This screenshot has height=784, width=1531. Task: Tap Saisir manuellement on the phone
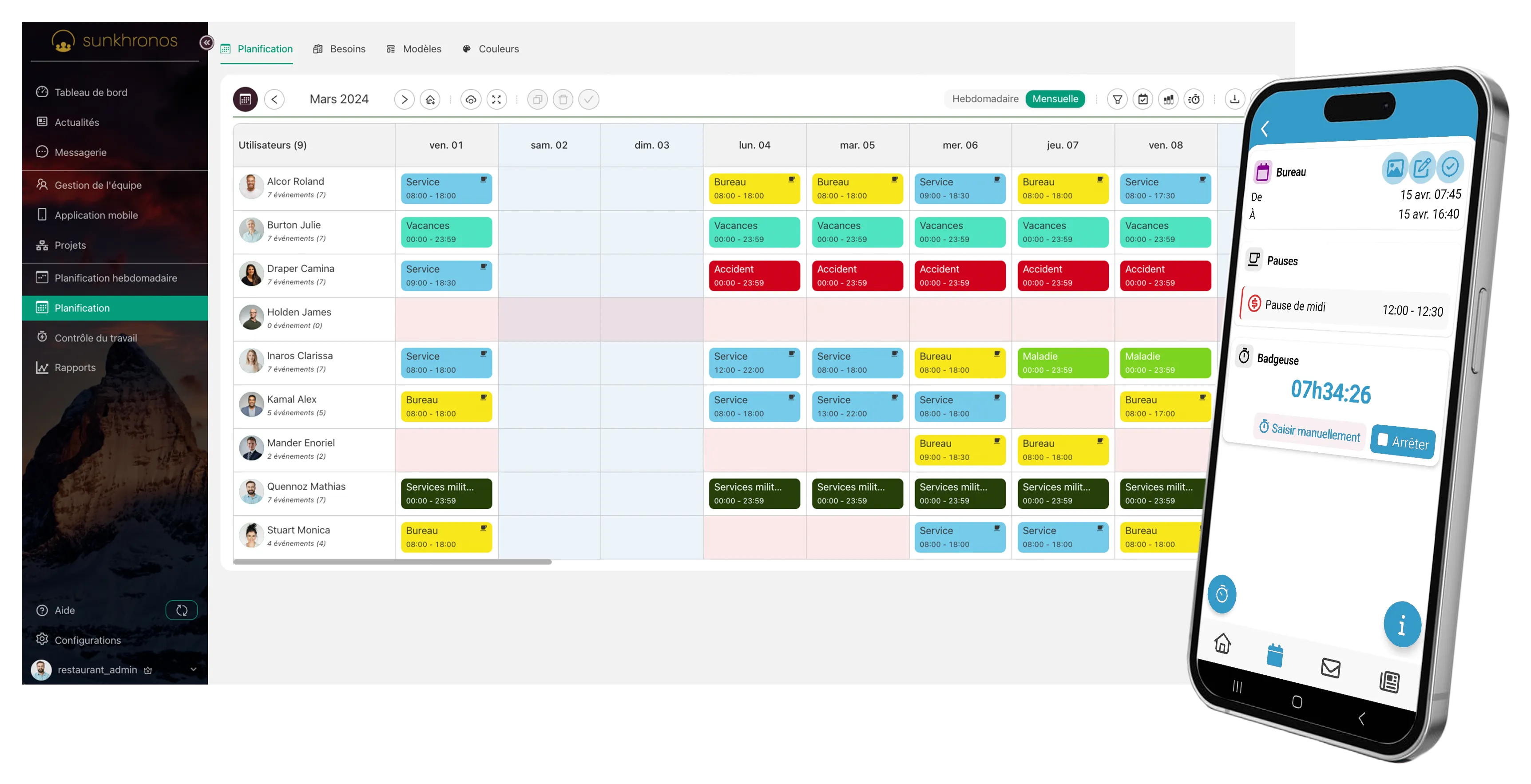[1310, 431]
